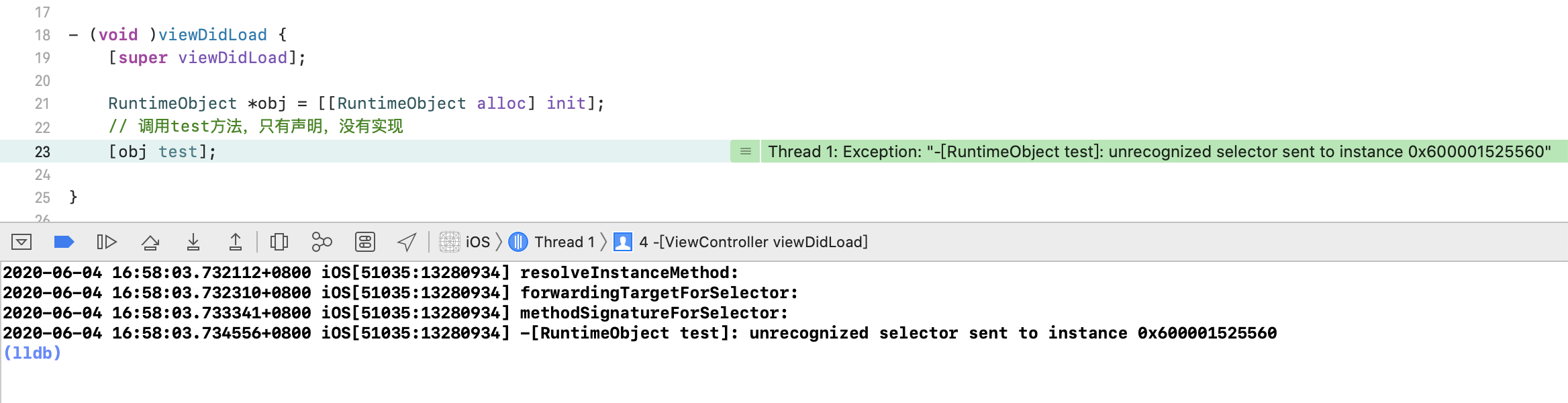Image resolution: width=1568 pixels, height=403 pixels.
Task: Open the Debug View Hierarchy icon
Action: (279, 242)
